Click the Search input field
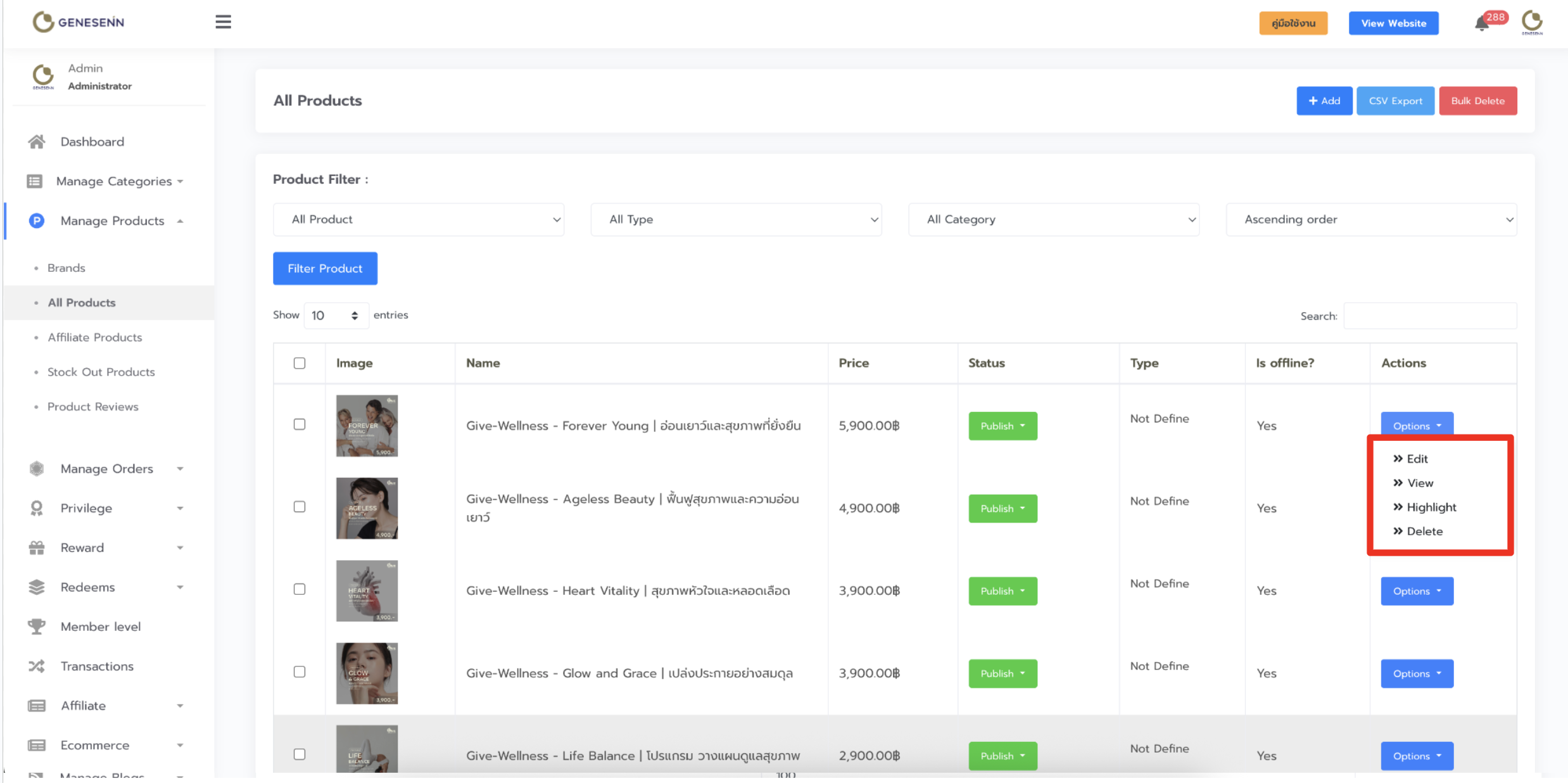Image resolution: width=1568 pixels, height=783 pixels. click(x=1429, y=315)
